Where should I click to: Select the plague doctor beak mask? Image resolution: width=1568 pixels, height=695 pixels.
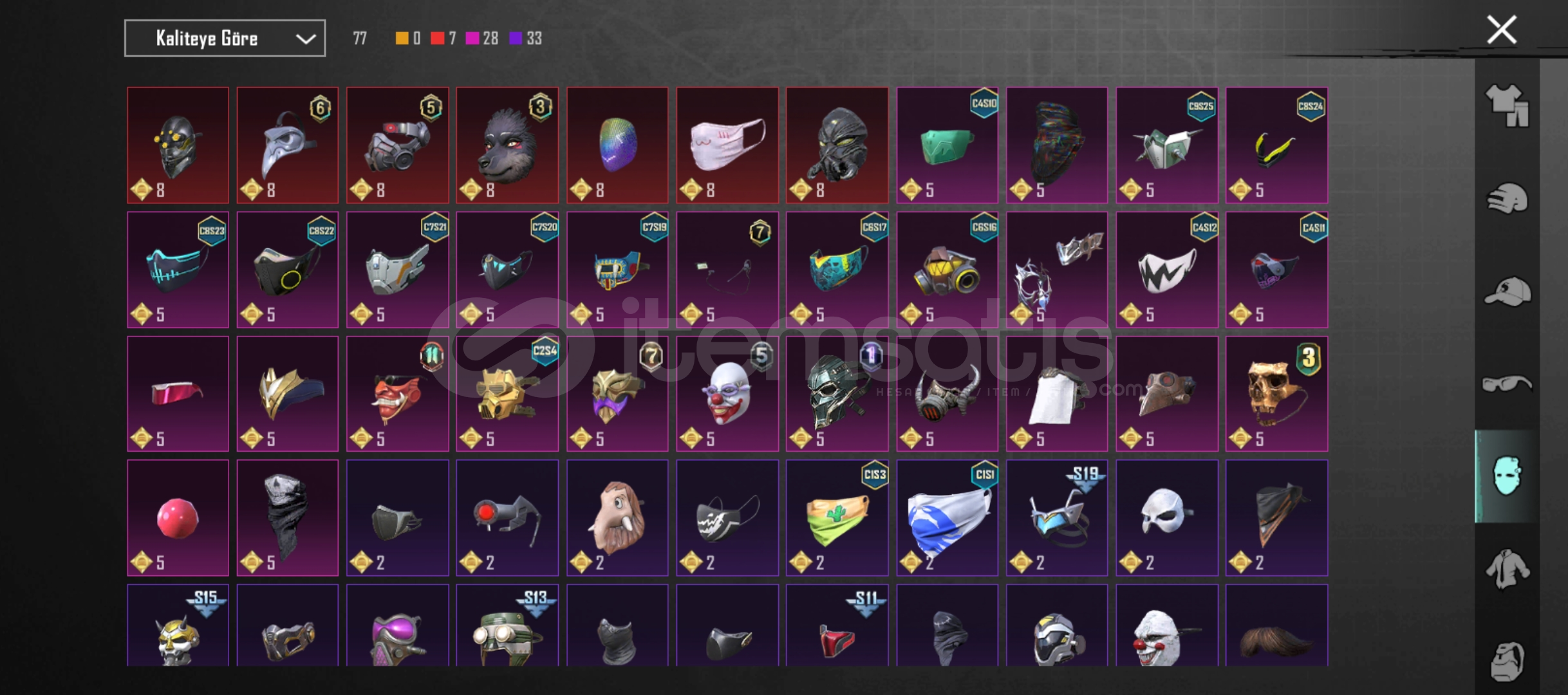(287, 145)
